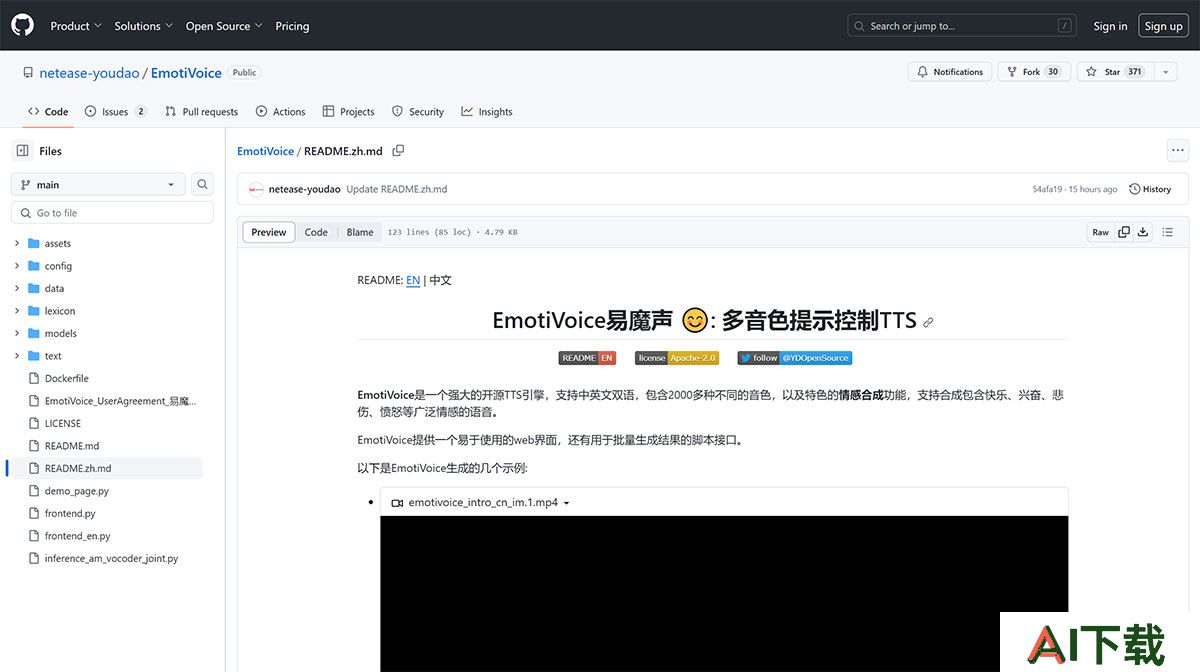Switch to the Issues tab
Viewport: 1200px width, 672px height.
click(116, 112)
